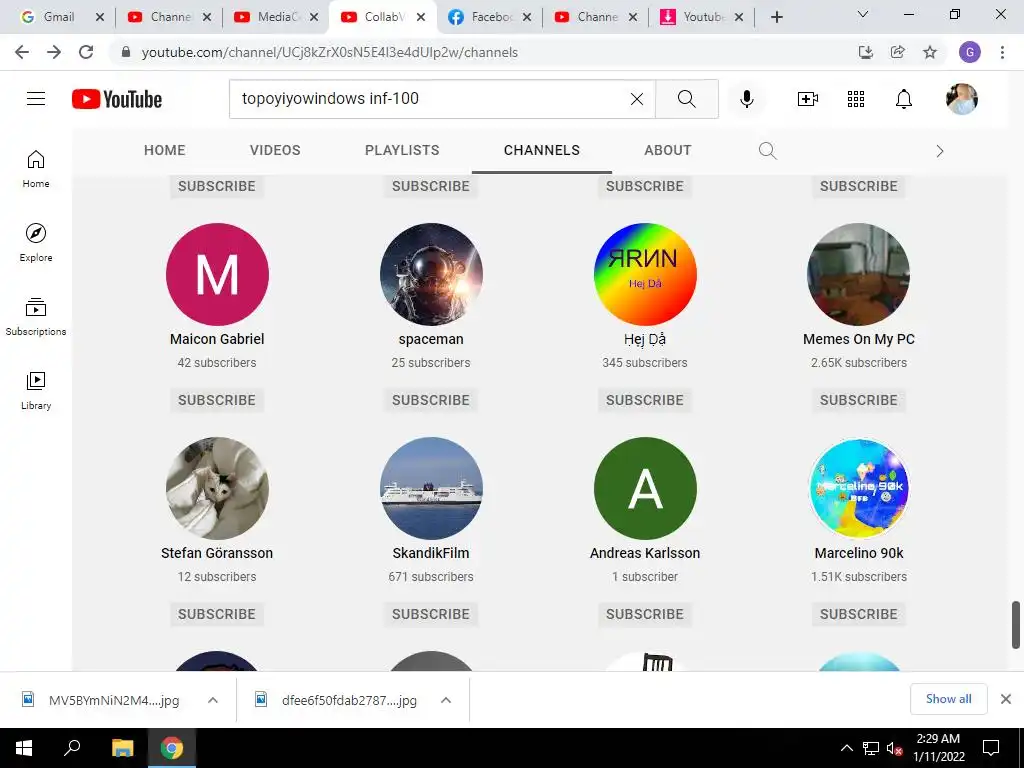Show more channel tabs with right chevron
Image resolution: width=1024 pixels, height=768 pixels.
click(940, 151)
